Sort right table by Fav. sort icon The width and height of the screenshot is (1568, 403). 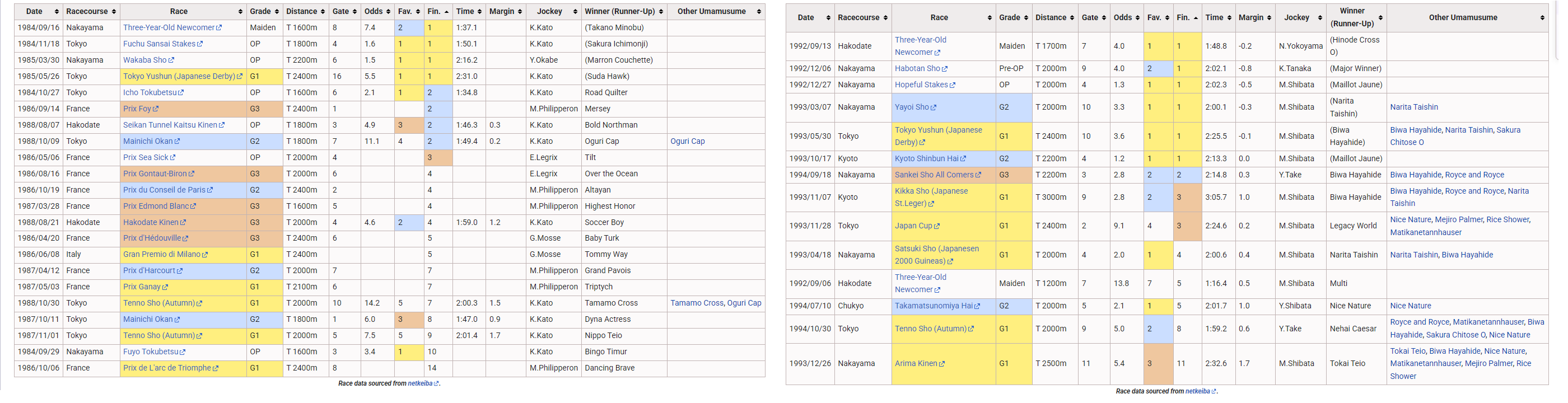(1167, 18)
